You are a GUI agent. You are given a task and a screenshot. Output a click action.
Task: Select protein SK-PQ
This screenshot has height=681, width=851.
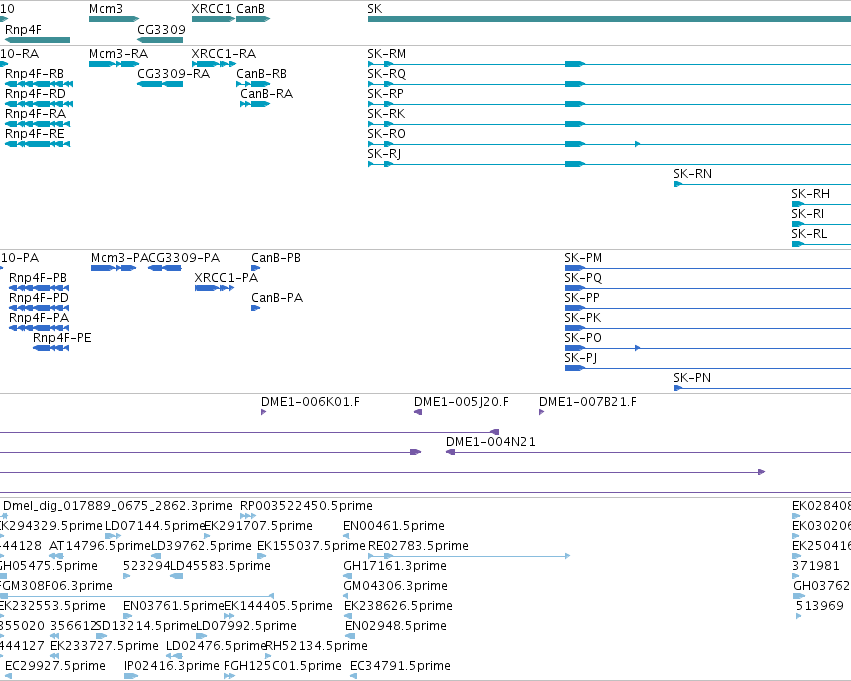pyautogui.click(x=708, y=288)
